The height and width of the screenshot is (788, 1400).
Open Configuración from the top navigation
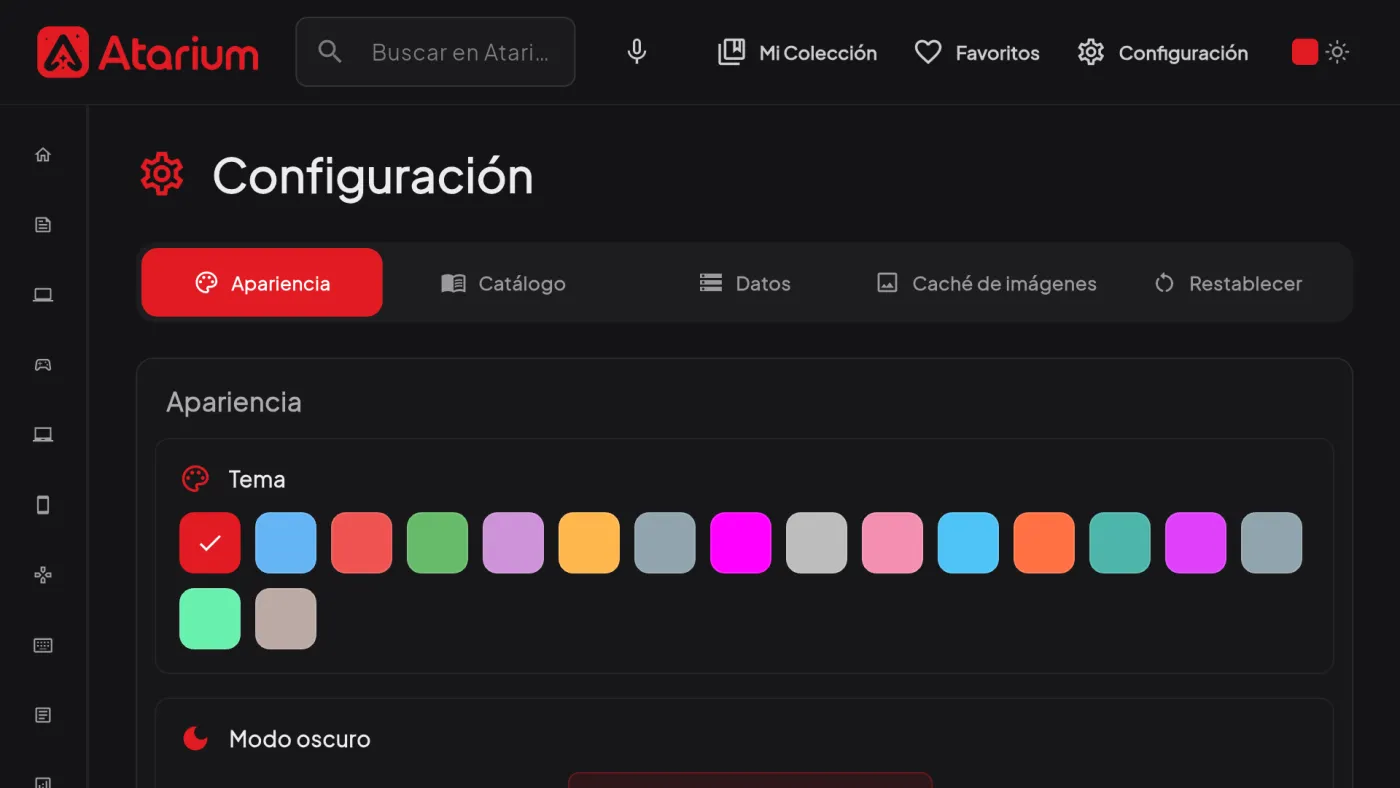1163,52
